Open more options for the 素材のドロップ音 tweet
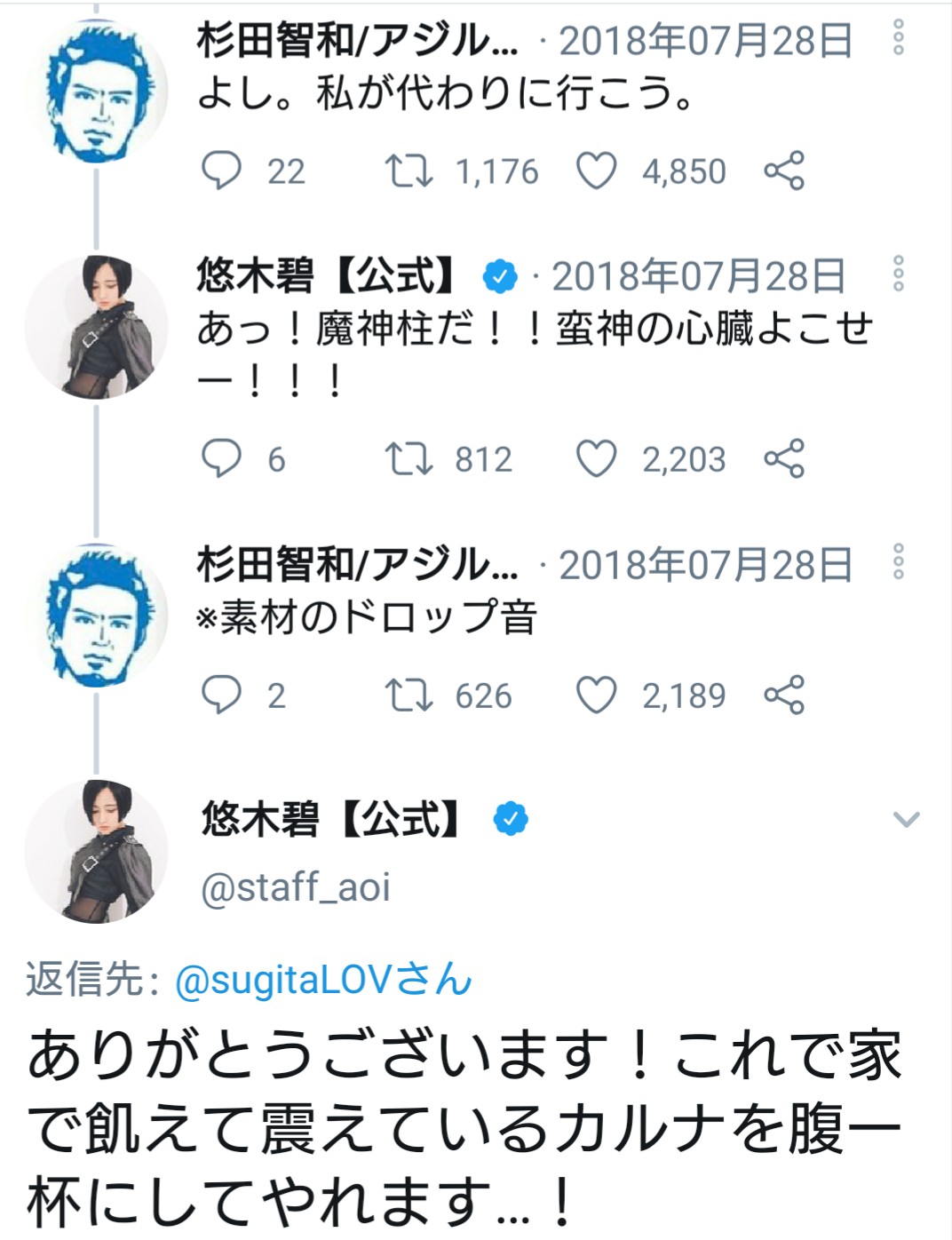This screenshot has width=952, height=1240. point(899,561)
